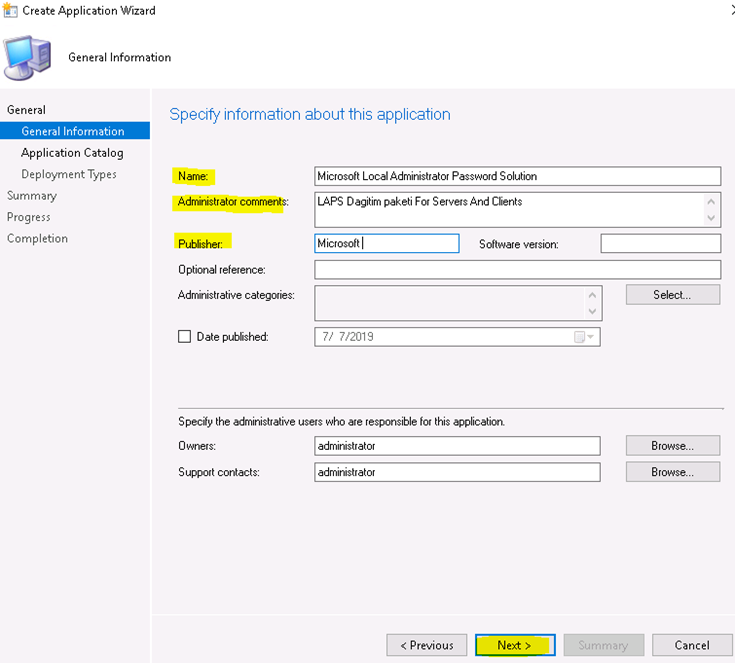Browse for Support contacts
The width and height of the screenshot is (735, 663).
[673, 472]
